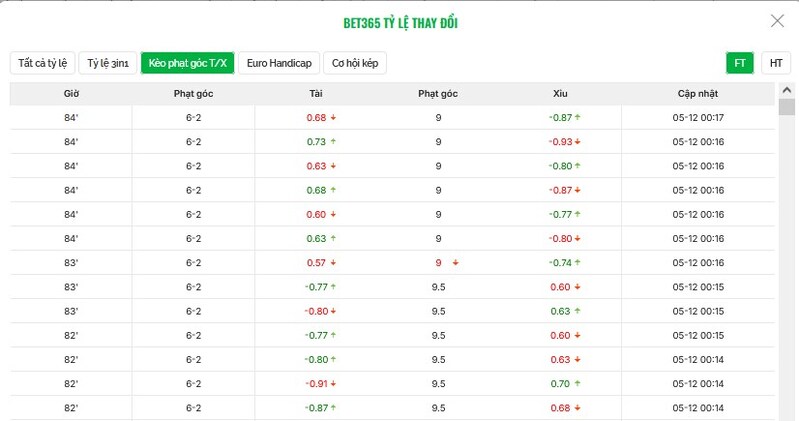Viewport: 799px width, 421px height.
Task: Click the Tài column header
Action: point(316,93)
